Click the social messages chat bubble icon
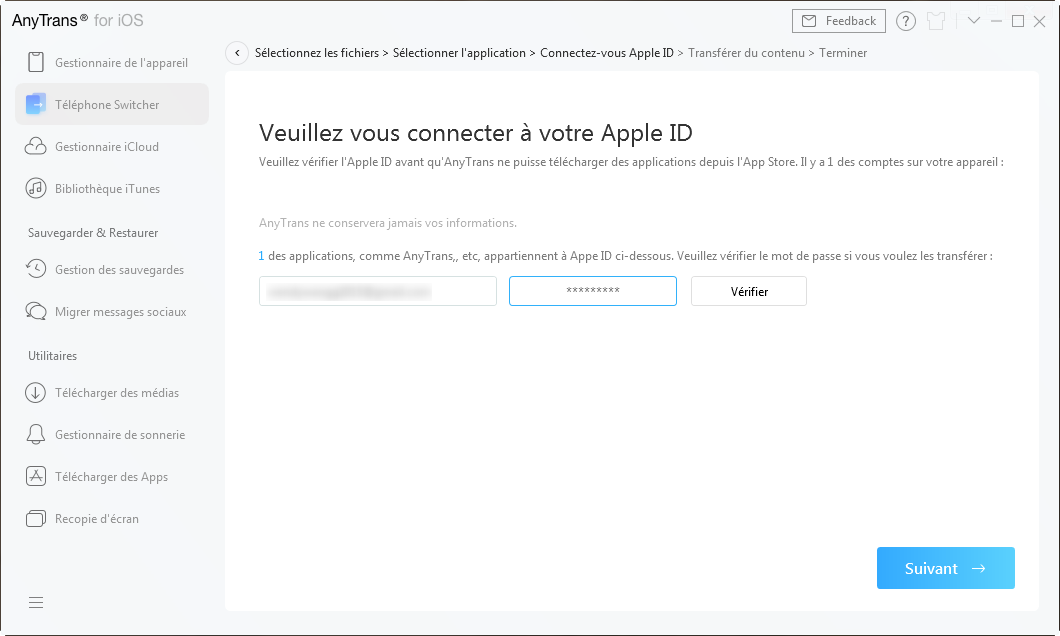This screenshot has width=1060, height=636. [x=36, y=311]
